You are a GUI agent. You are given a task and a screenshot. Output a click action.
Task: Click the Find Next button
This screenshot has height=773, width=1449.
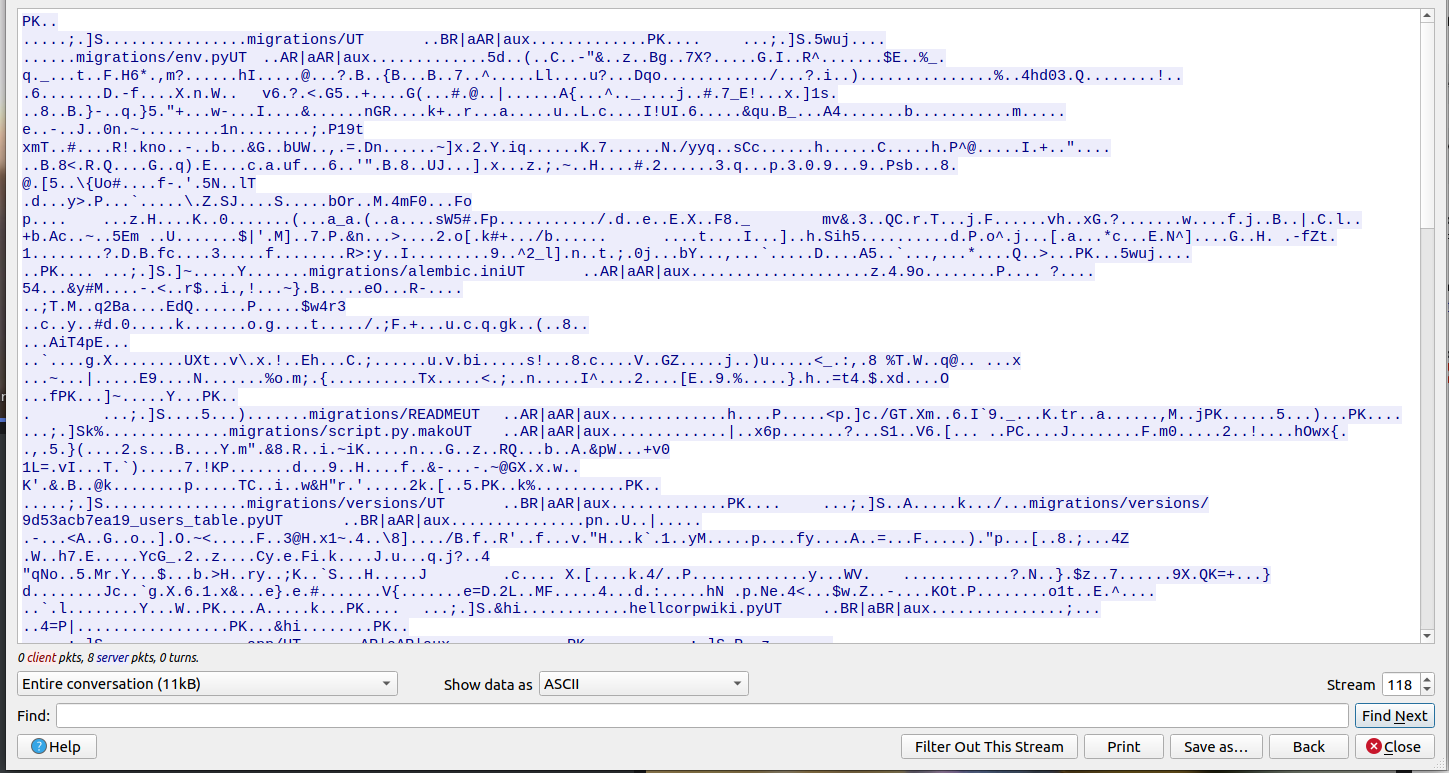tap(1395, 716)
